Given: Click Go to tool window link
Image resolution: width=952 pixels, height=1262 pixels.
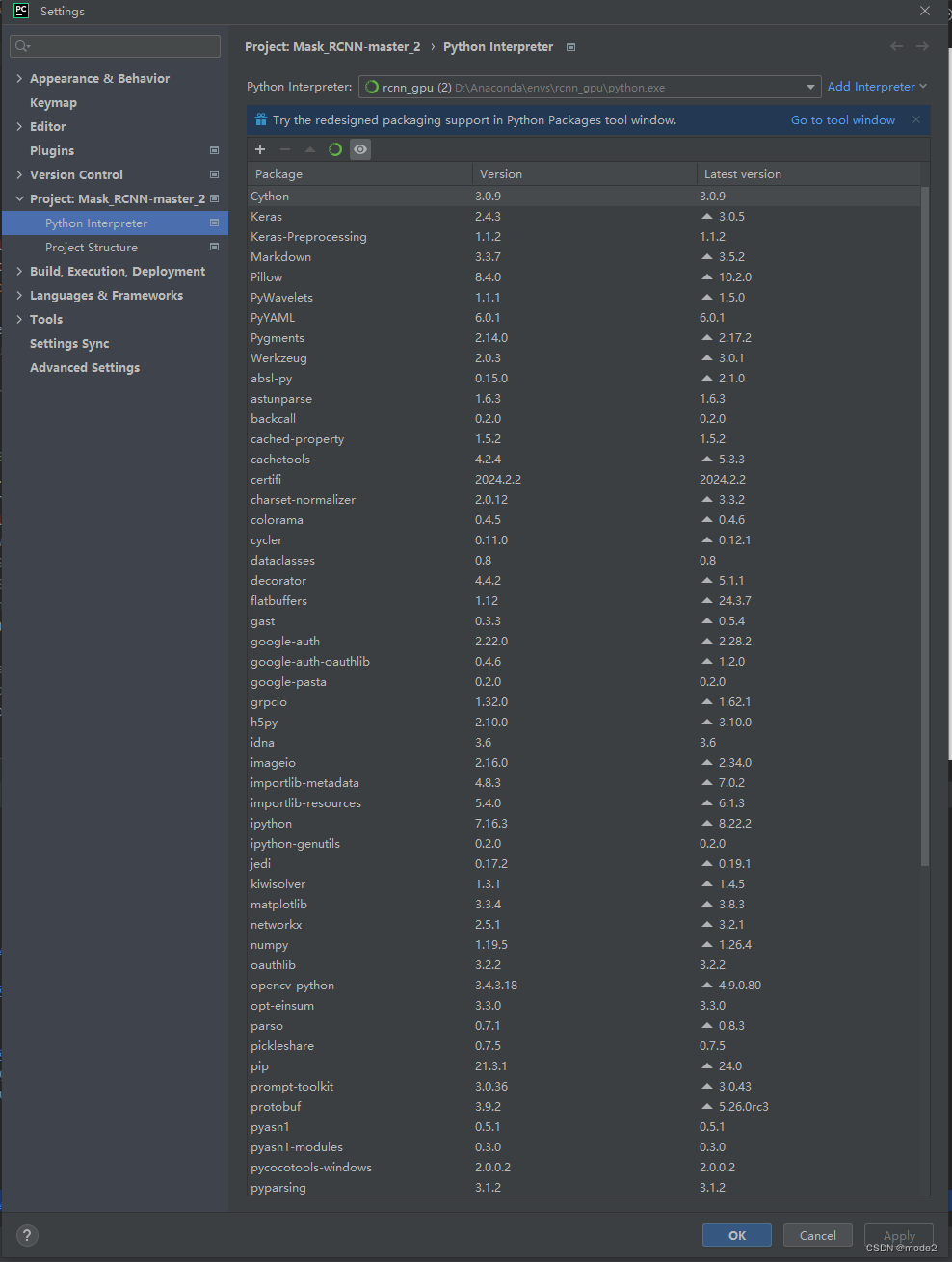Looking at the screenshot, I should click(843, 119).
